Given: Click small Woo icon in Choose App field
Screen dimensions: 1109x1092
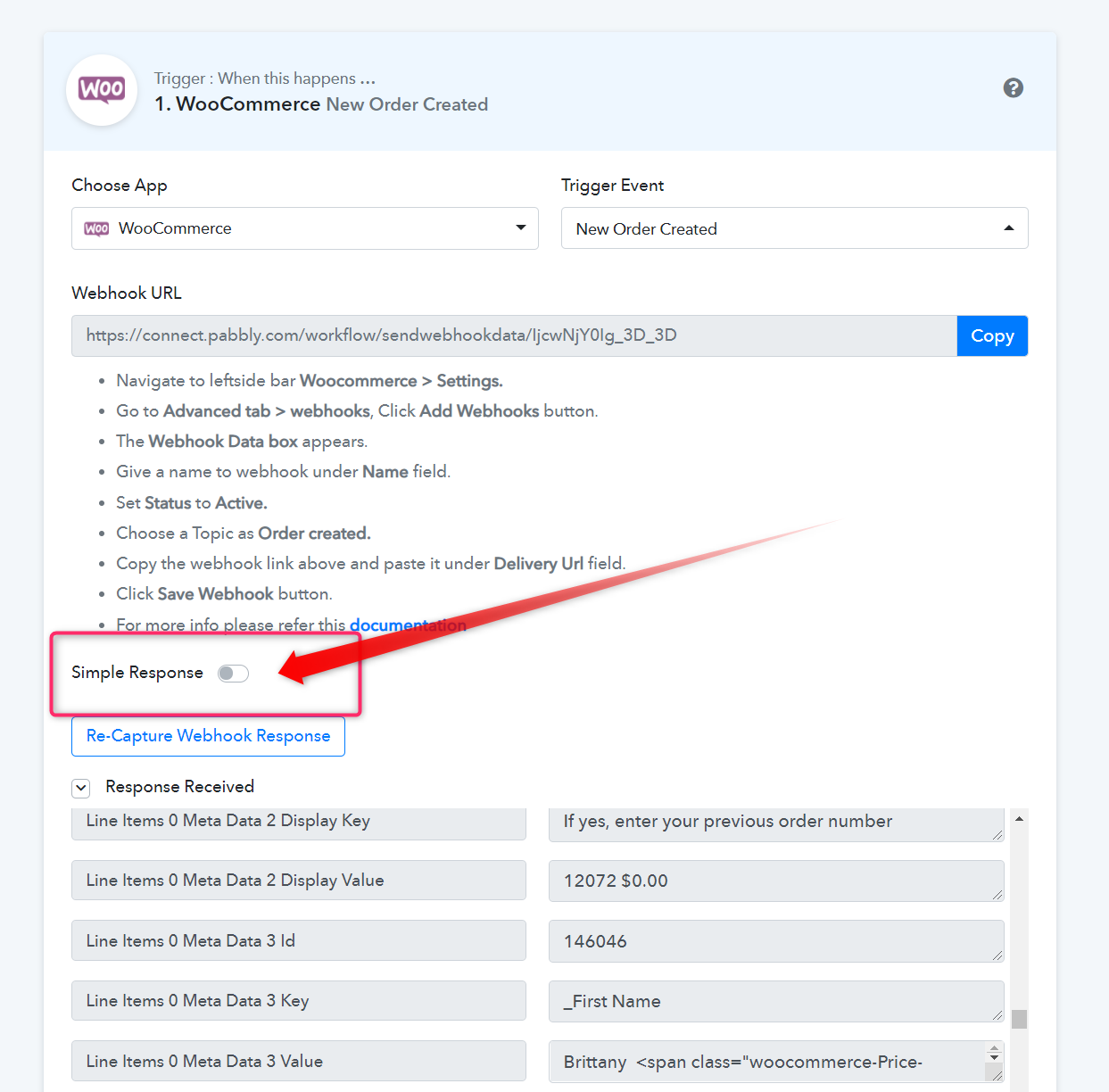Looking at the screenshot, I should coord(96,228).
